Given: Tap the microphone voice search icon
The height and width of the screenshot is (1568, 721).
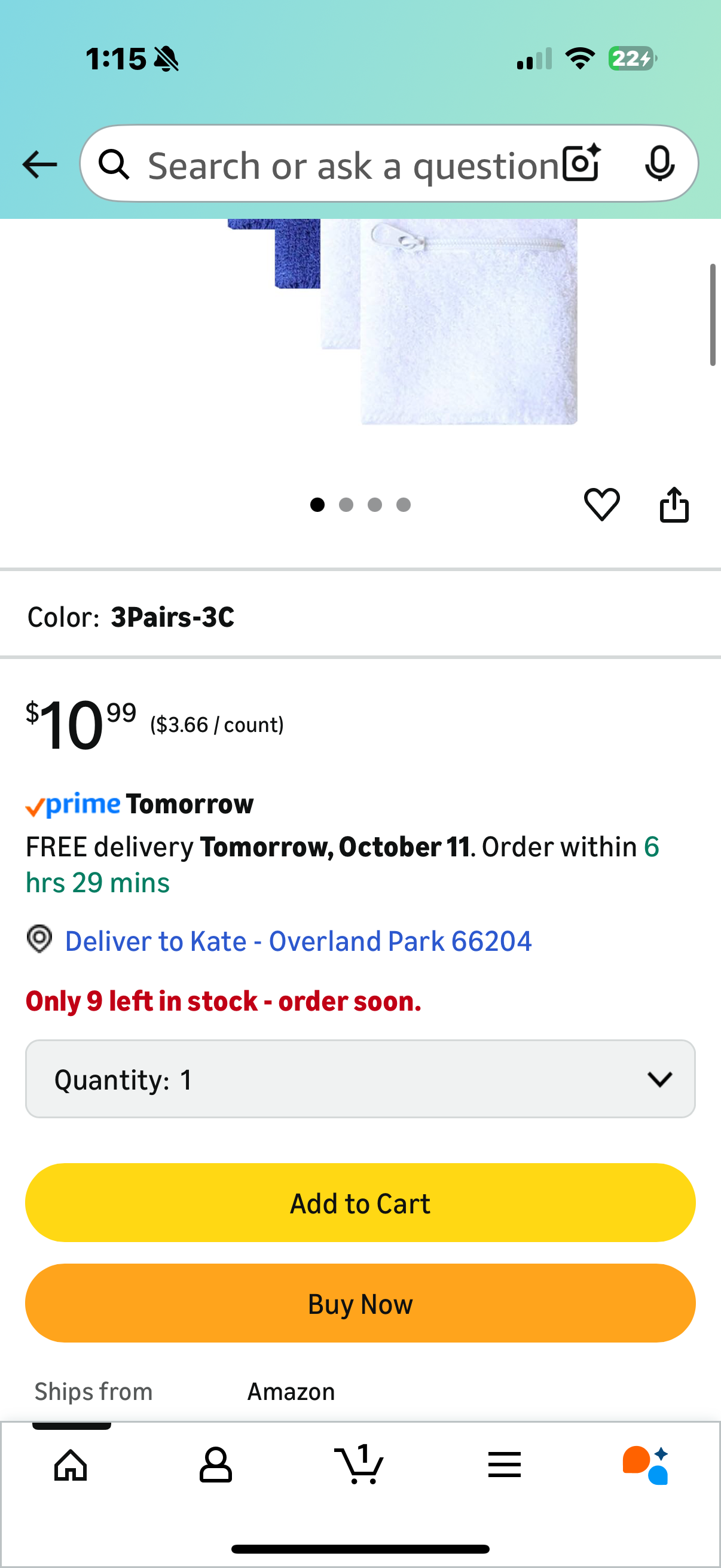Looking at the screenshot, I should (x=659, y=164).
